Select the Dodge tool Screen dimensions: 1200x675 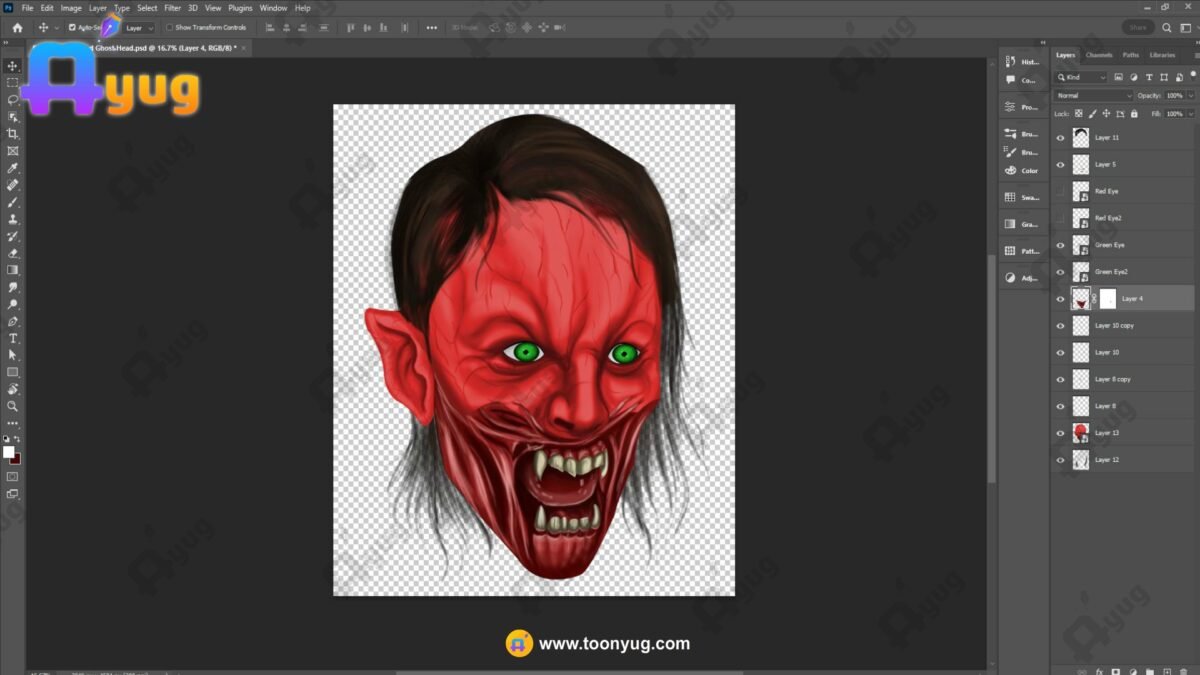point(13,304)
